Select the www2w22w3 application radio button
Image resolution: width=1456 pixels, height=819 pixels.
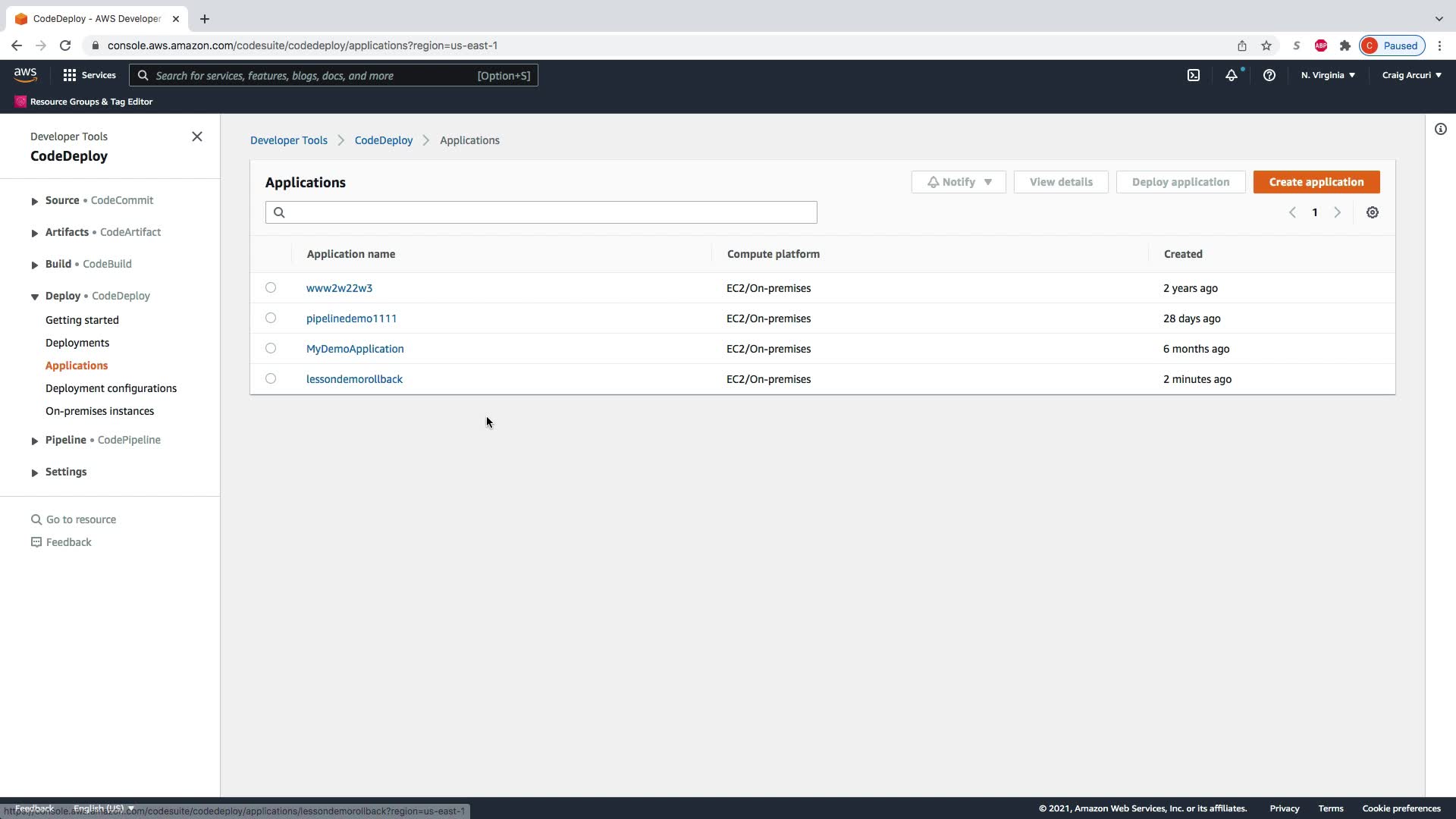(271, 287)
